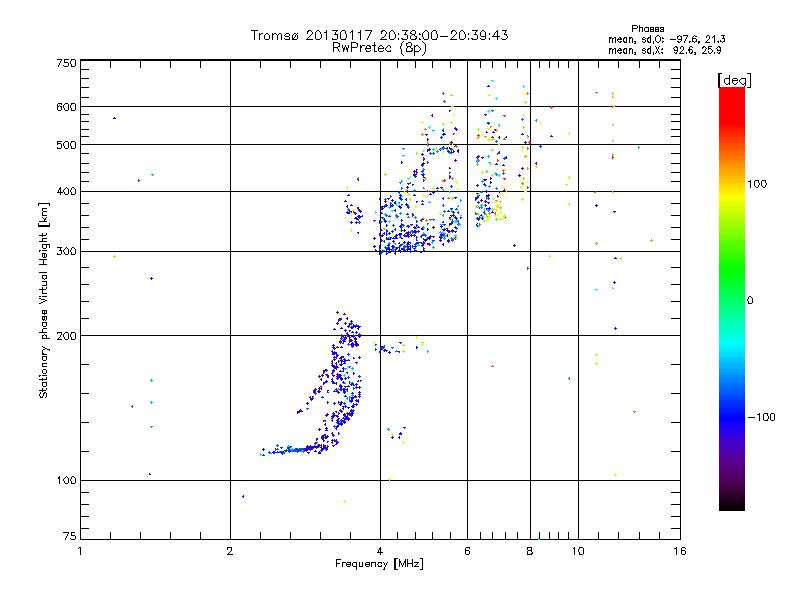
Task: Click the x-axis tick label '10'
Action: tap(578, 551)
